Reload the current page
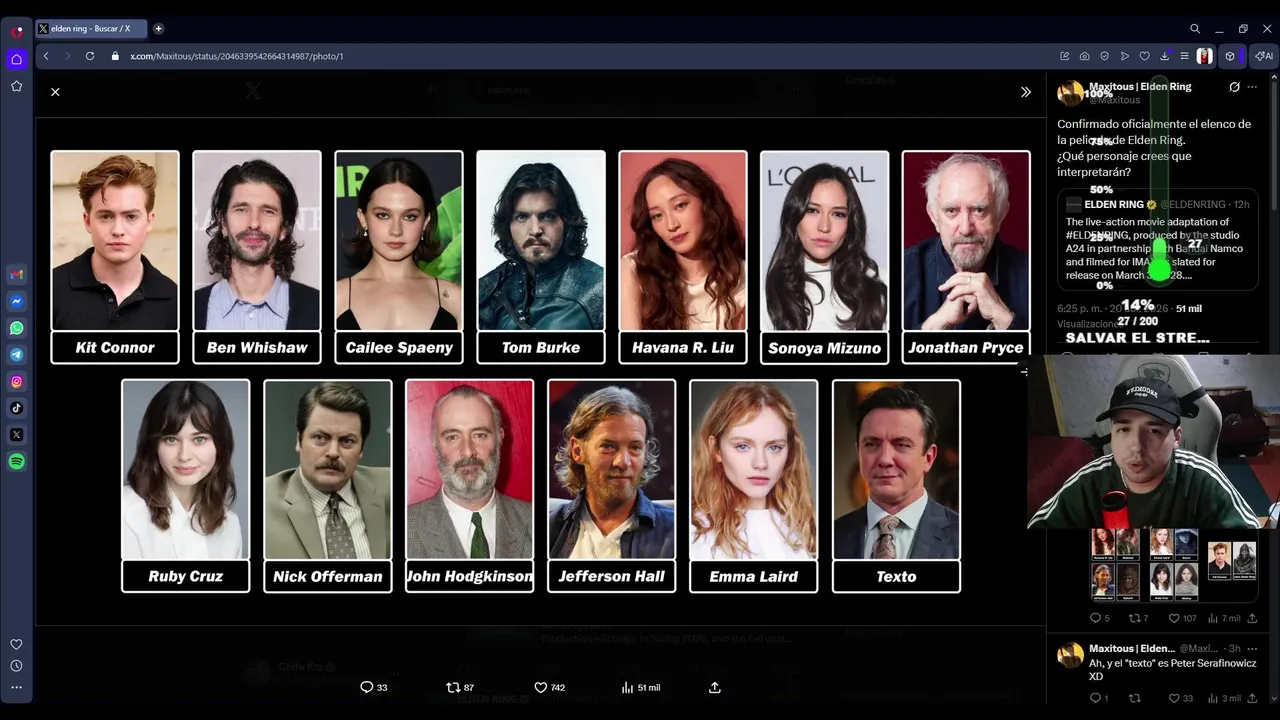This screenshot has height=720, width=1280. (x=90, y=56)
